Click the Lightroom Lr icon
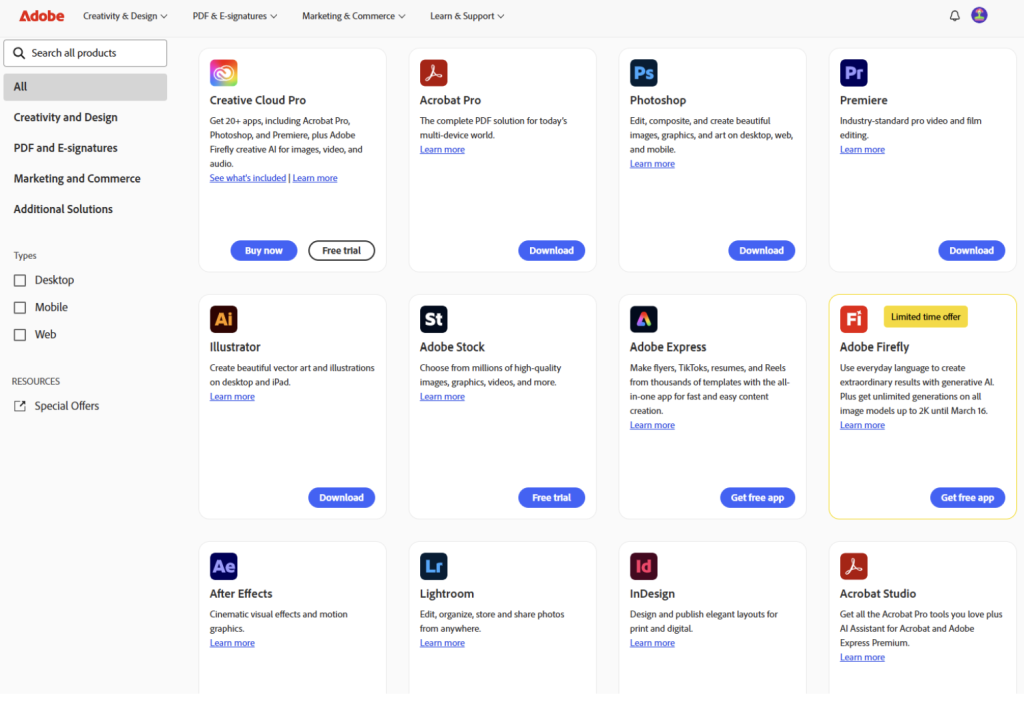1024x719 pixels. click(x=434, y=566)
